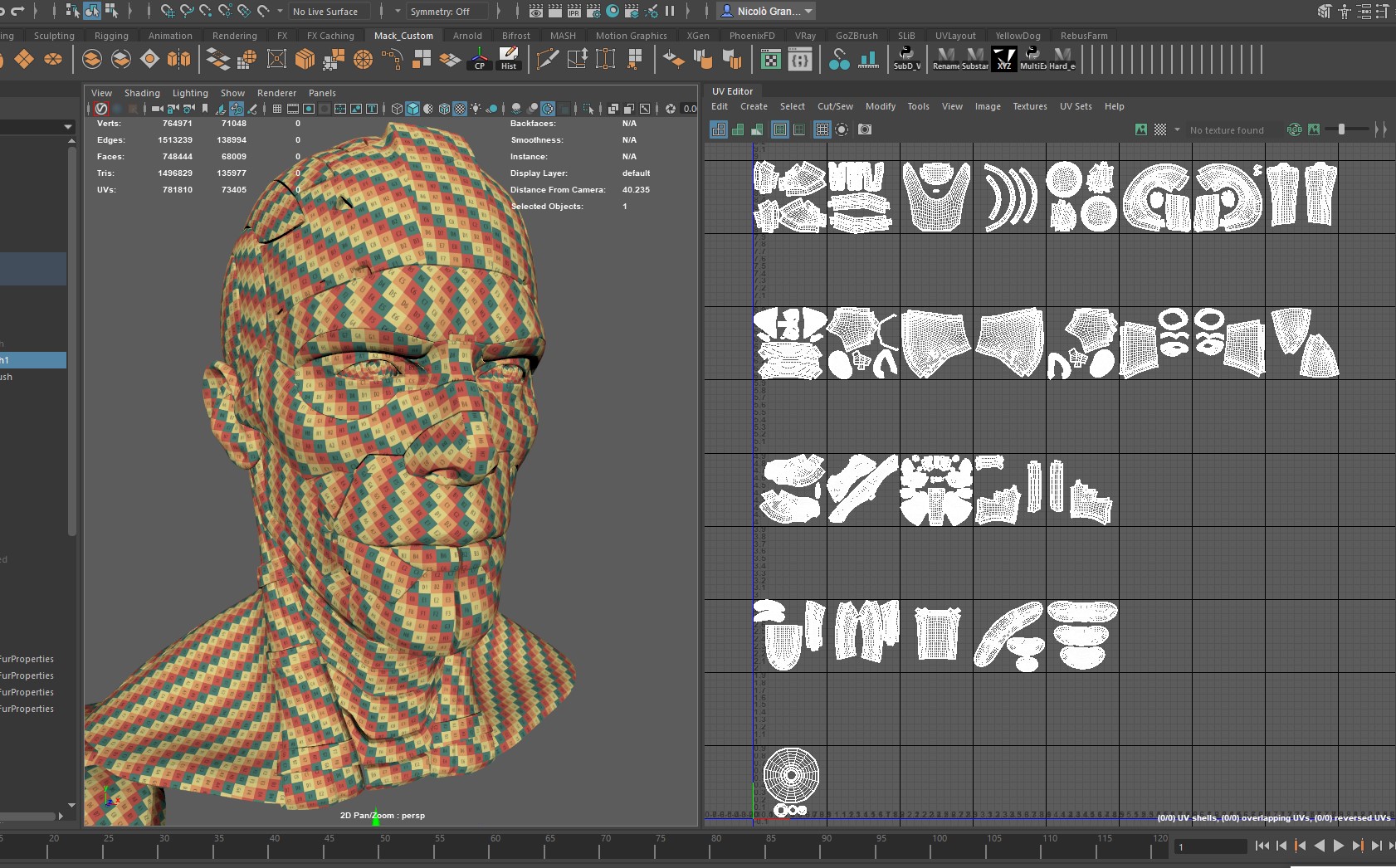Open the Cut/Sew menu in UV Editor
The width and height of the screenshot is (1396, 868).
tap(834, 106)
